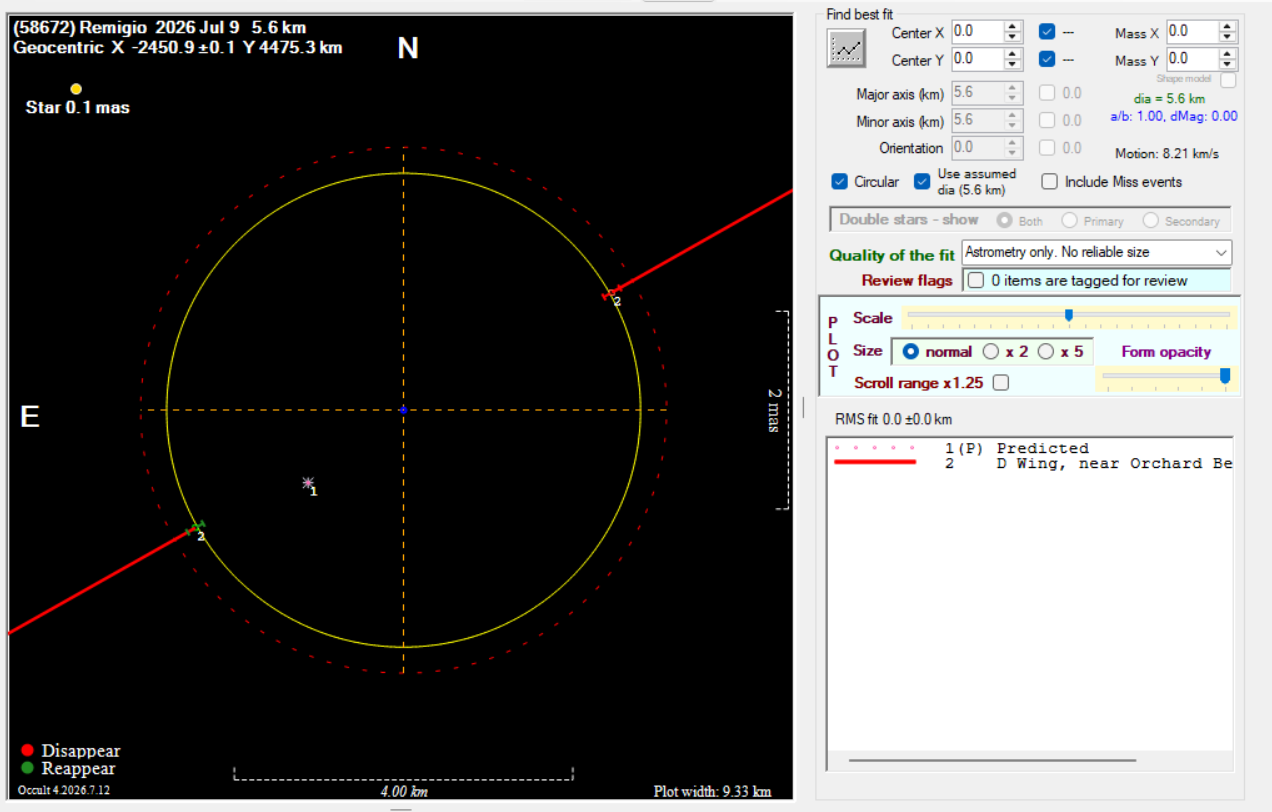Decrease the Mass Y spinner
1272x812 pixels.
tap(1228, 65)
